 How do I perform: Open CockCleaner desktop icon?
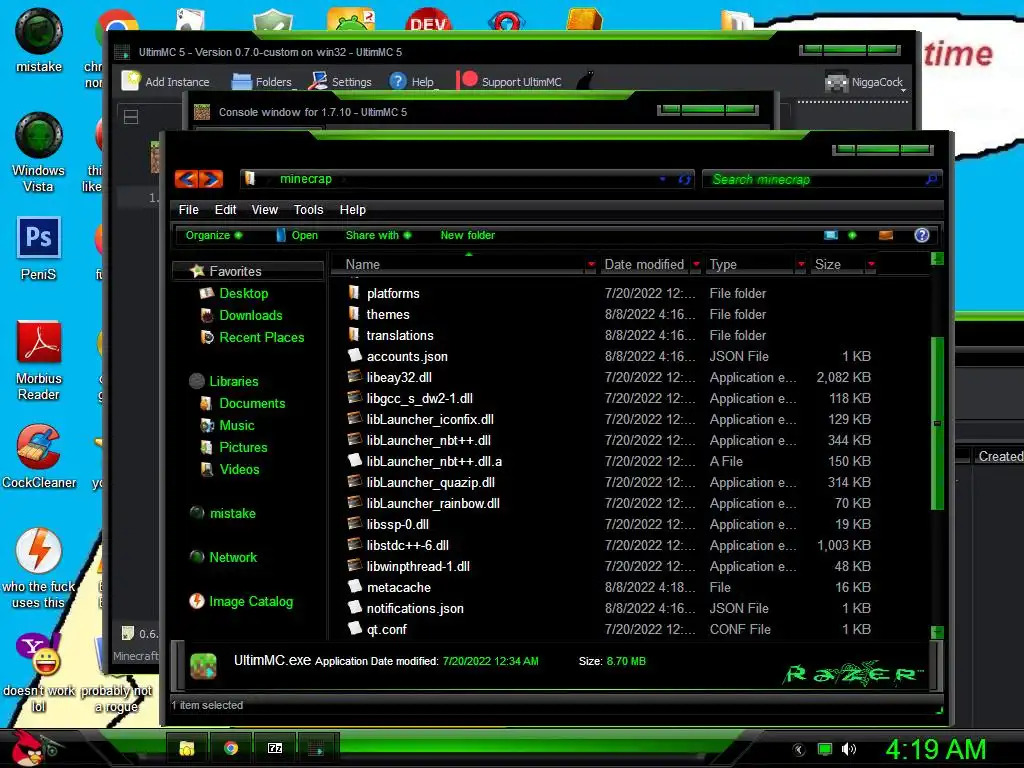[x=39, y=456]
